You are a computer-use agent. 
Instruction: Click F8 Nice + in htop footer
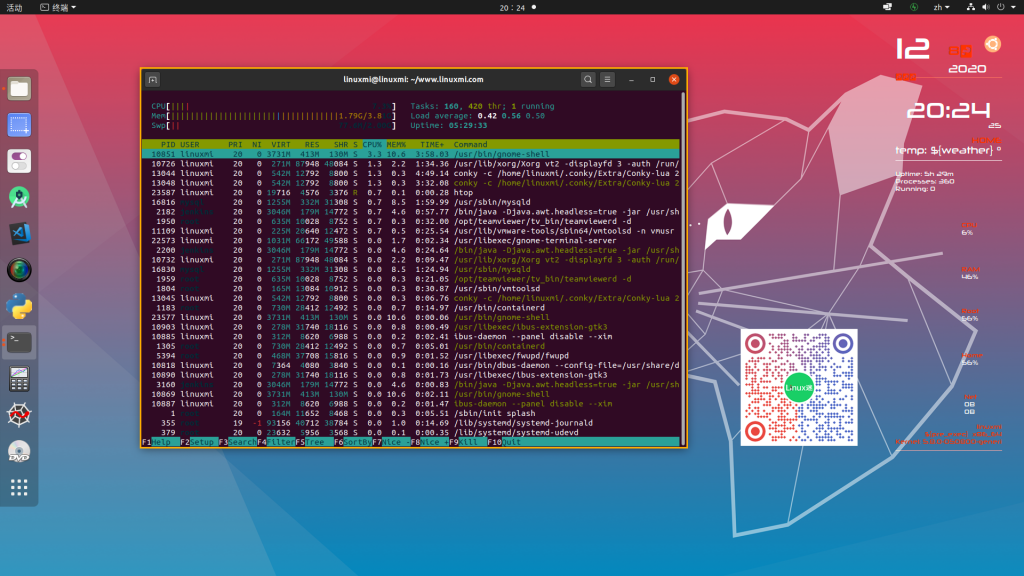(429, 442)
